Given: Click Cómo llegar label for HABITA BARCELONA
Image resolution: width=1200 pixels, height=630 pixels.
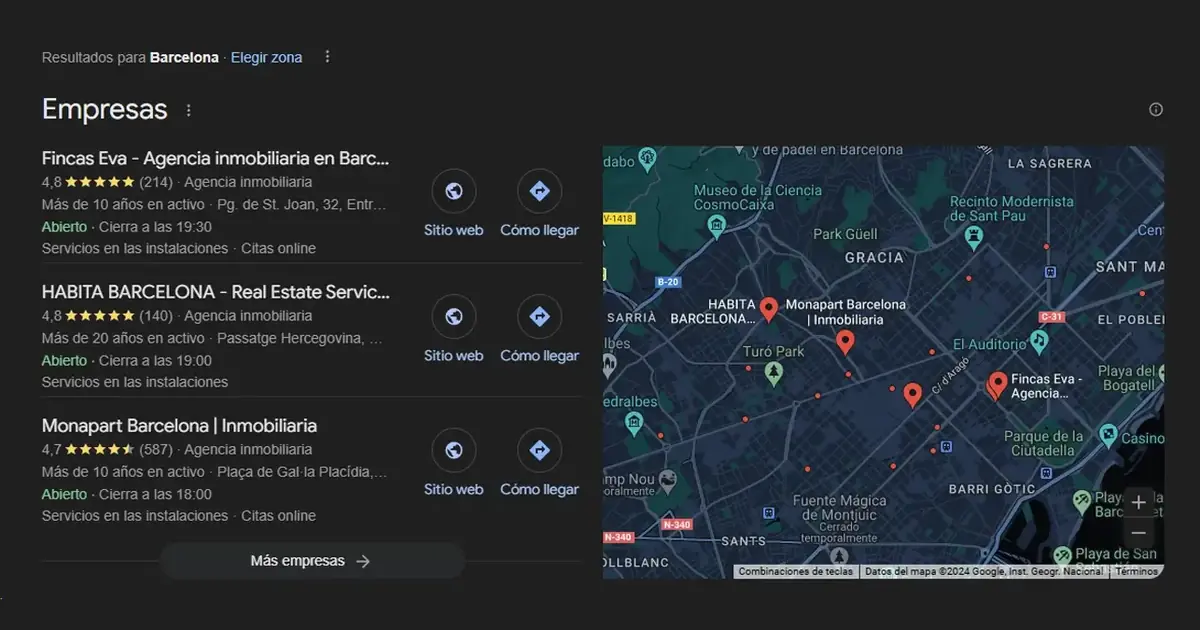Looking at the screenshot, I should click(539, 356).
